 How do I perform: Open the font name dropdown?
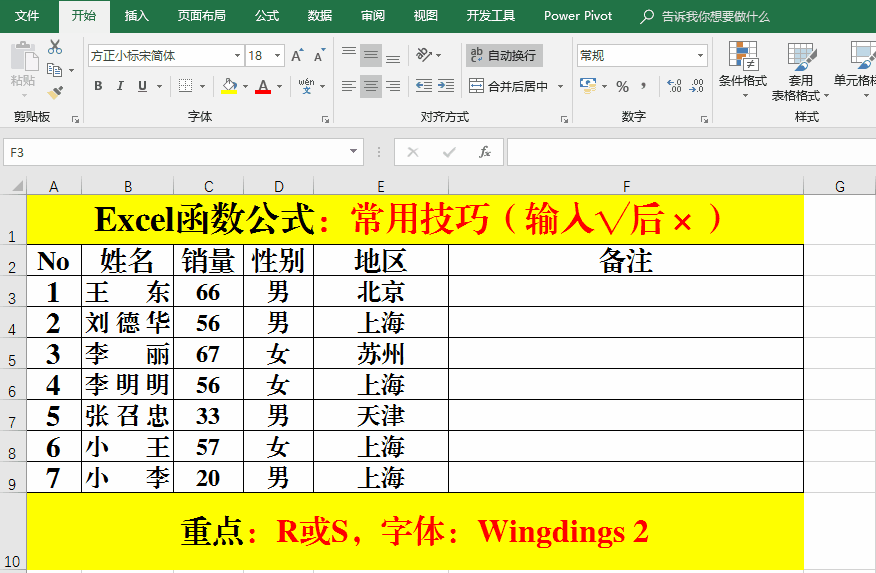(x=237, y=56)
